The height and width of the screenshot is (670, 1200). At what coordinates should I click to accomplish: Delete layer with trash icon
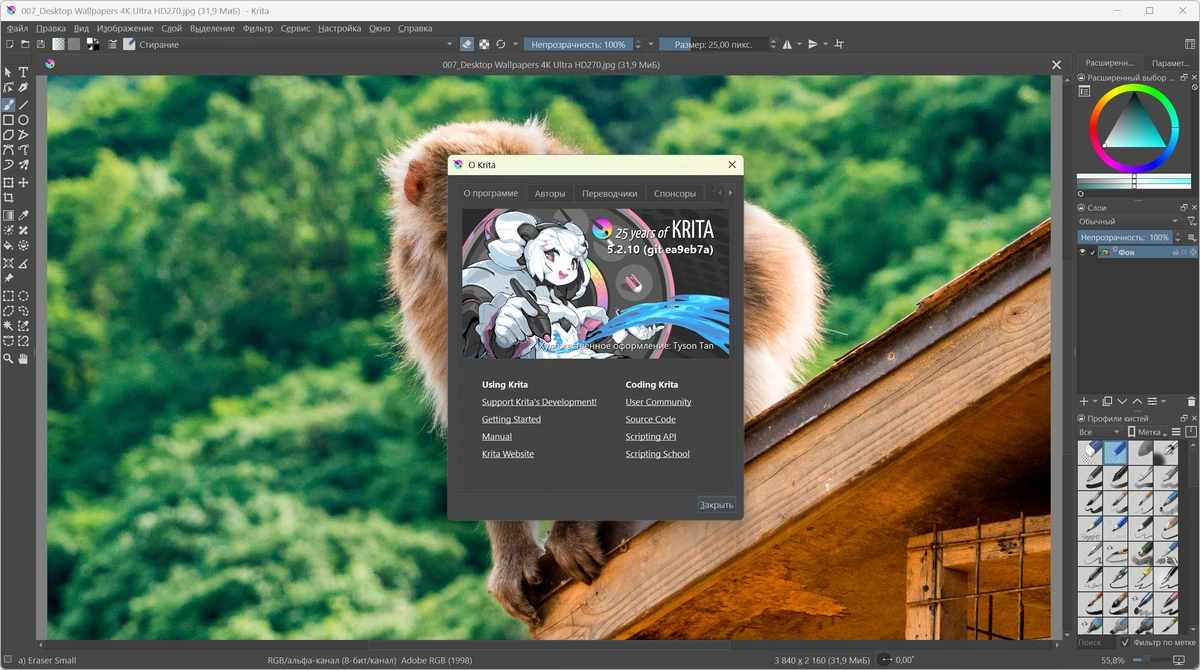click(1191, 401)
